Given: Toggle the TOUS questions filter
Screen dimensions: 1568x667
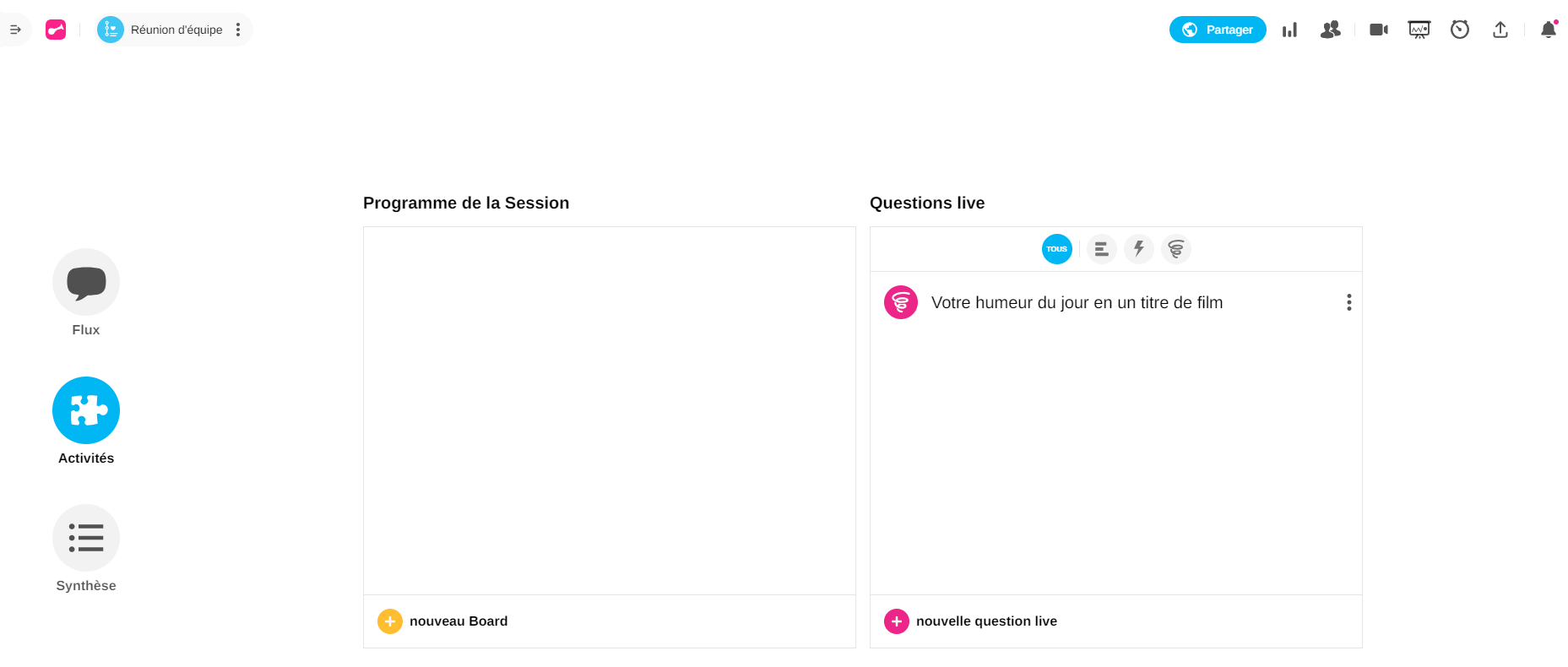Looking at the screenshot, I should point(1056,249).
